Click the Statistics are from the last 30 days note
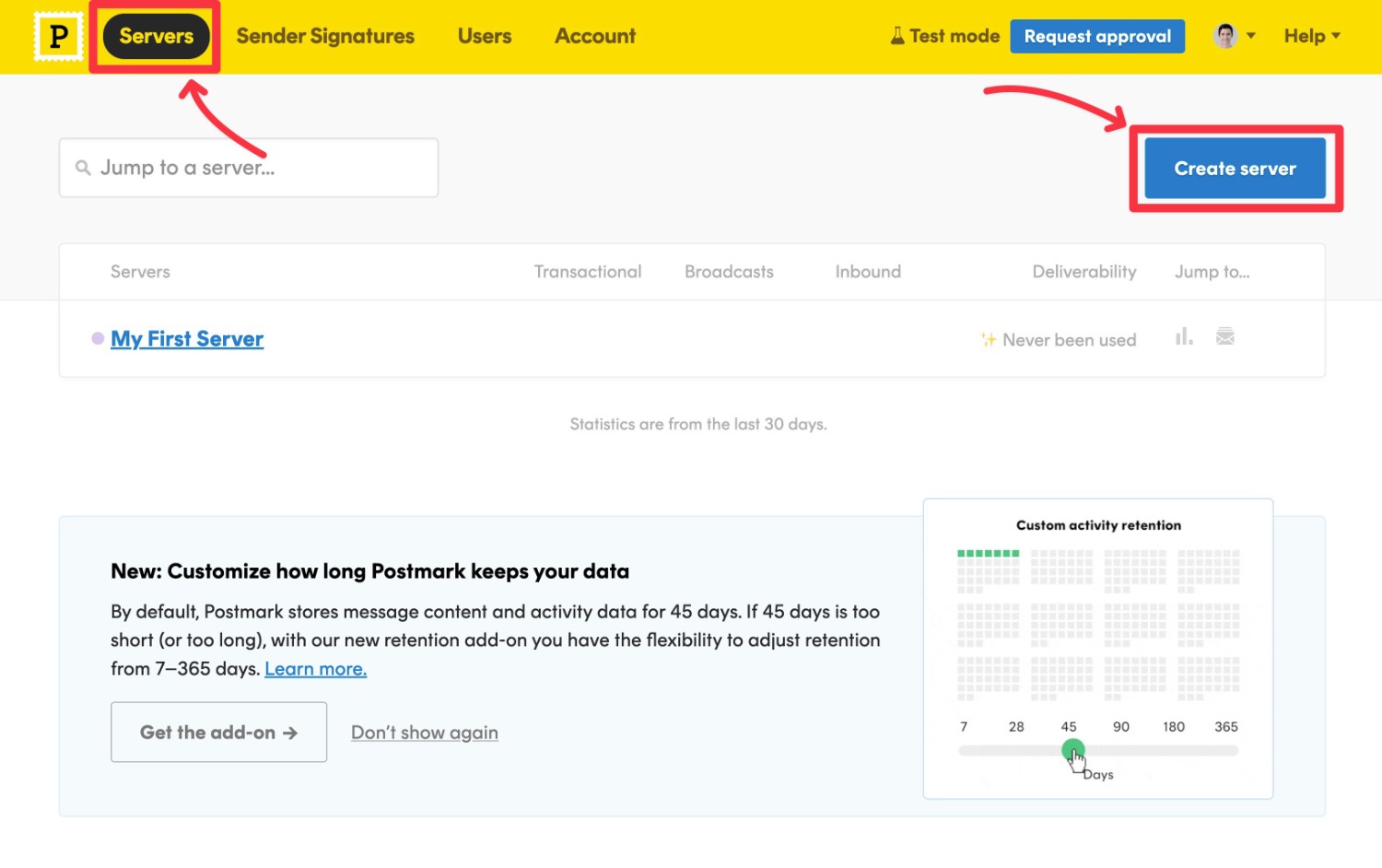1382x868 pixels. 698,424
